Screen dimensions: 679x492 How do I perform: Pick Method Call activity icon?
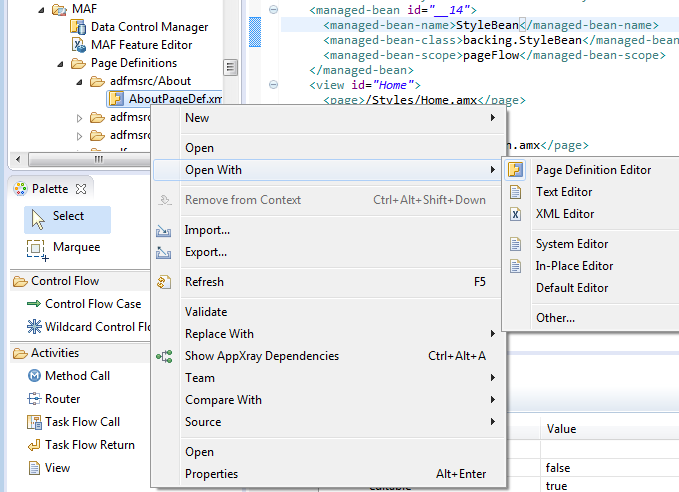(x=34, y=375)
